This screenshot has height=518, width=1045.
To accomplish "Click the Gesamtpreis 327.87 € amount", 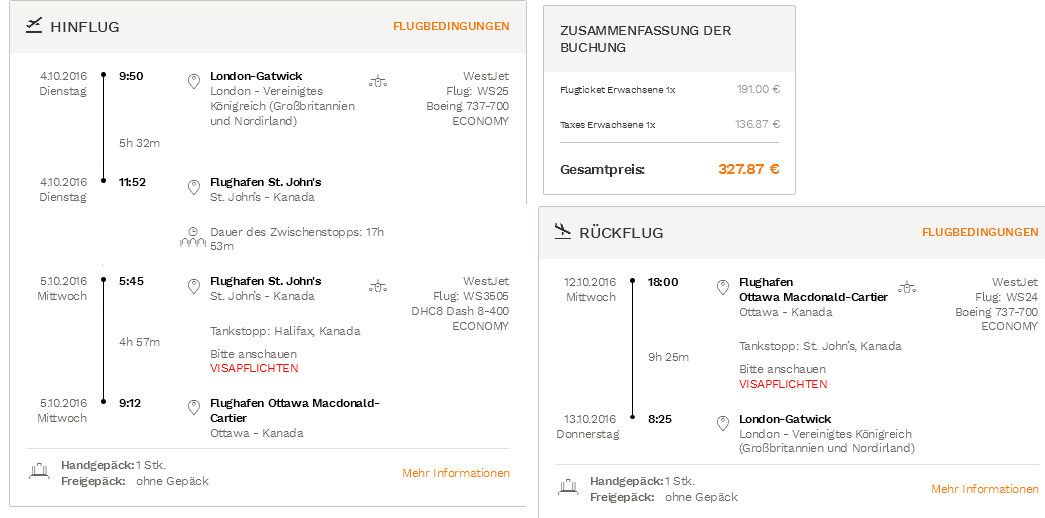I will [748, 169].
